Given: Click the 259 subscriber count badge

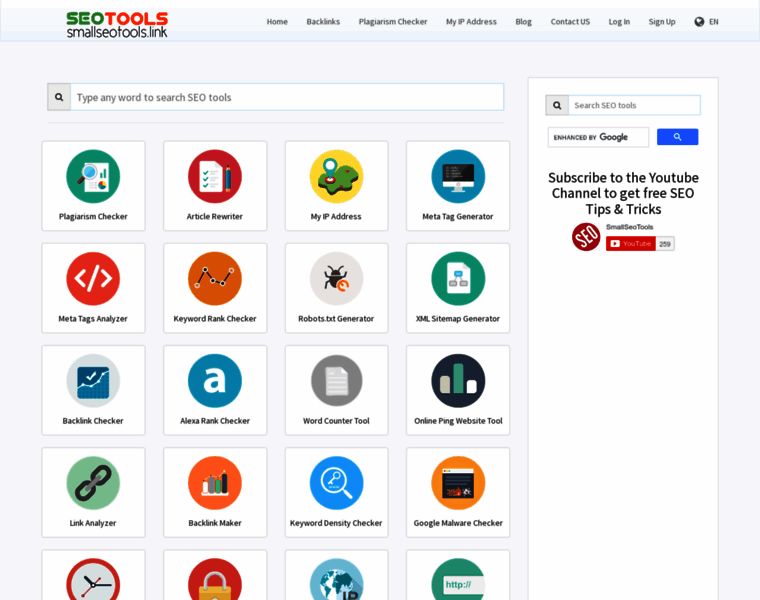Looking at the screenshot, I should click(x=665, y=244).
